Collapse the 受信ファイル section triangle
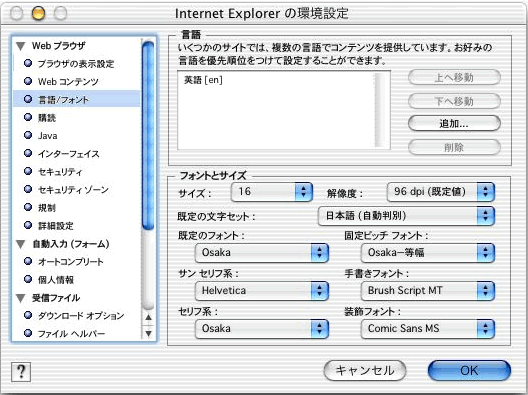Screen dimensions: 528x395 pyautogui.click(x=21, y=298)
